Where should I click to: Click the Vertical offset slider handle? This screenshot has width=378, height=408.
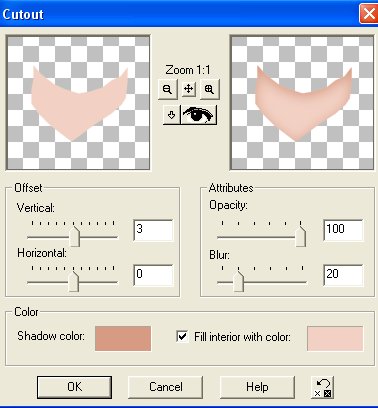click(74, 236)
